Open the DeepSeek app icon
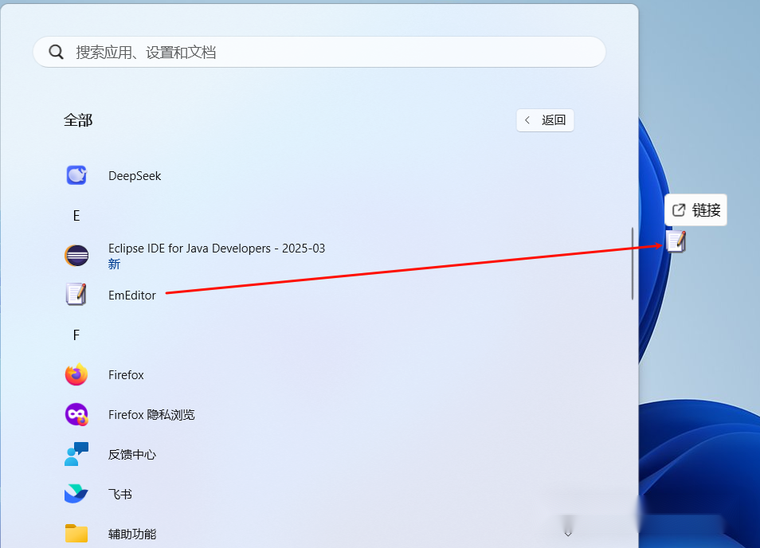The height and width of the screenshot is (548, 760). pyautogui.click(x=77, y=175)
